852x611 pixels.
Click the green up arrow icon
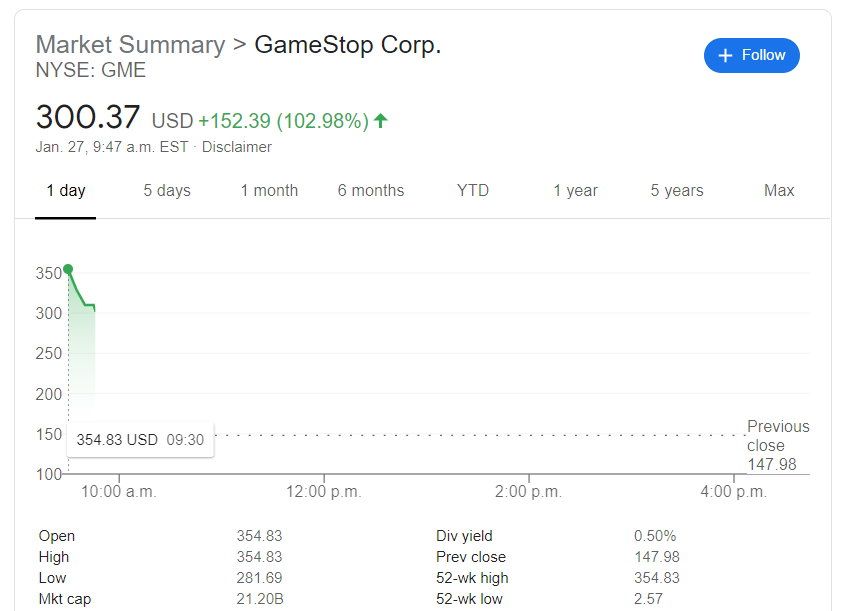381,120
